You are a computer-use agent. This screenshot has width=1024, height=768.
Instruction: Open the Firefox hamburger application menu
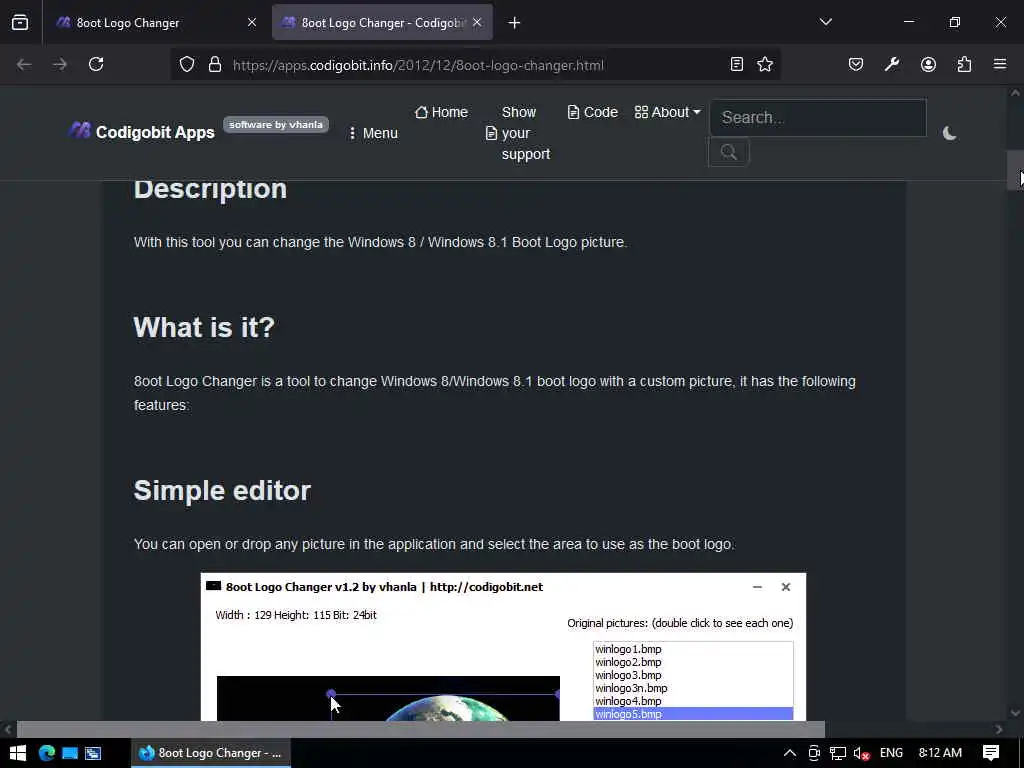(x=1000, y=65)
